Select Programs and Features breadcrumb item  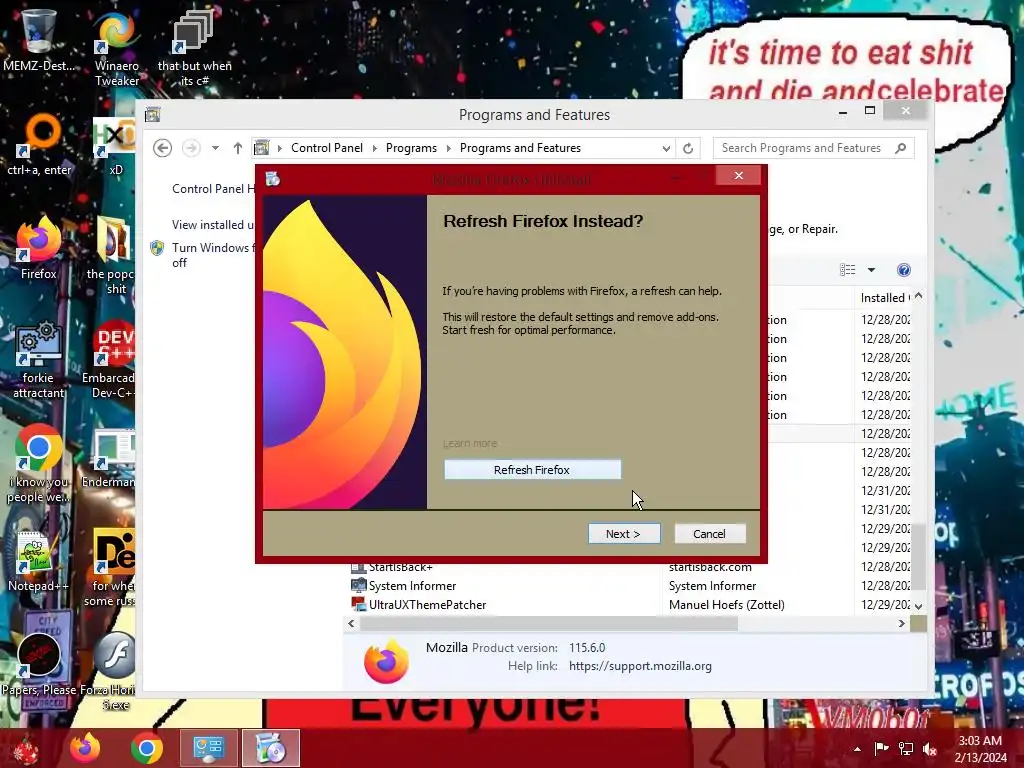(520, 148)
